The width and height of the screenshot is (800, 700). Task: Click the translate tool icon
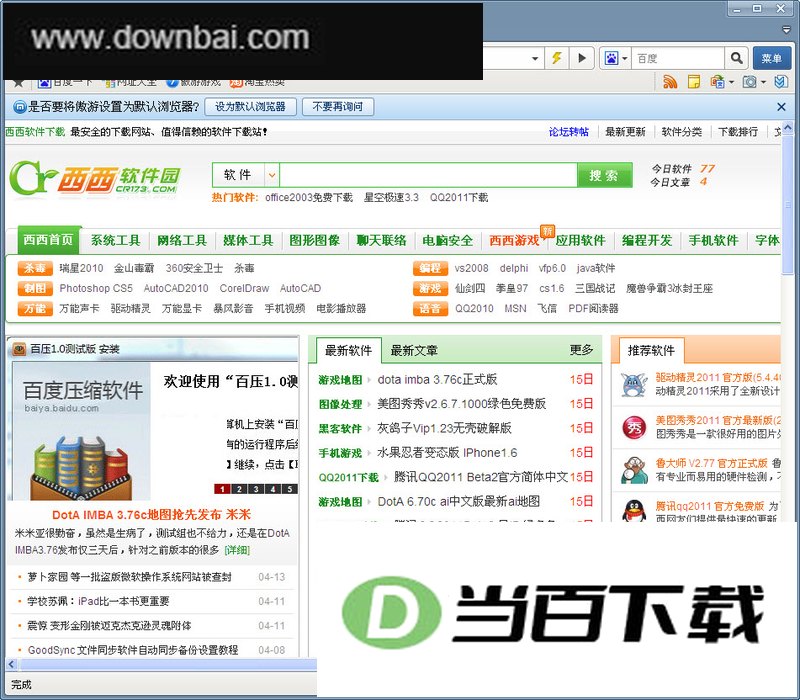717,82
